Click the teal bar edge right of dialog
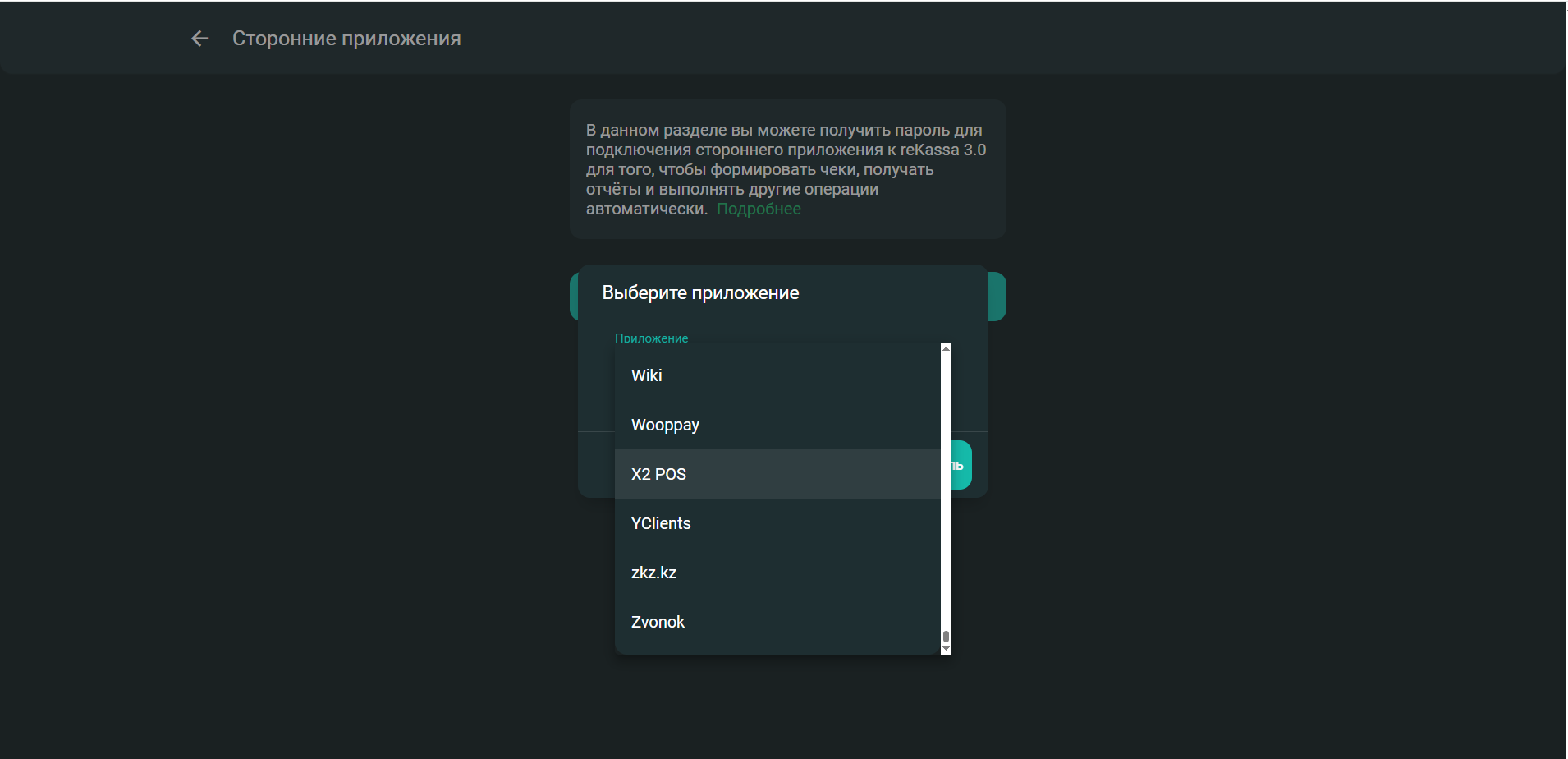This screenshot has width=1568, height=759. 997,297
